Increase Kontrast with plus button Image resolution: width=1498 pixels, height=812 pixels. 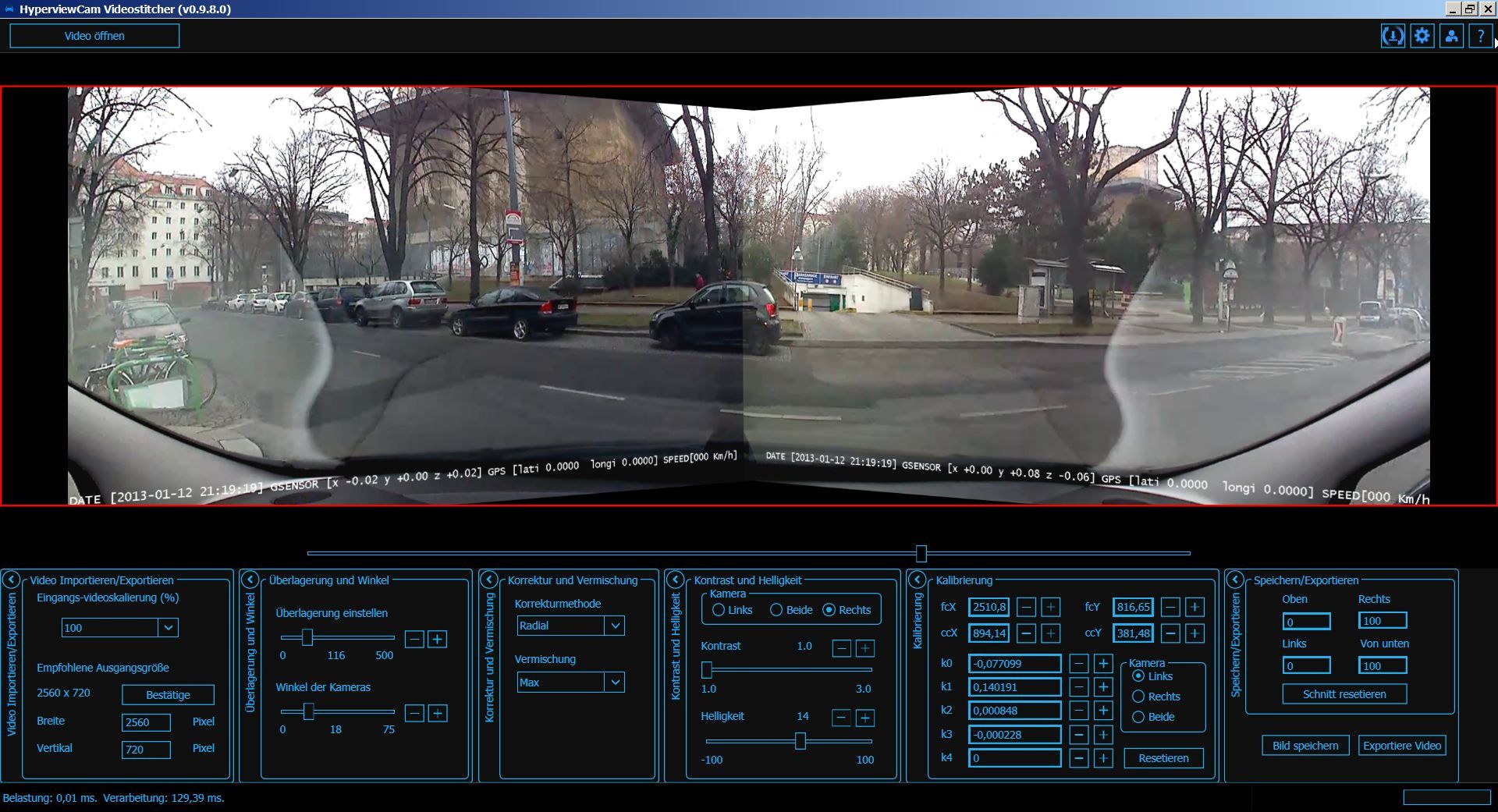865,648
